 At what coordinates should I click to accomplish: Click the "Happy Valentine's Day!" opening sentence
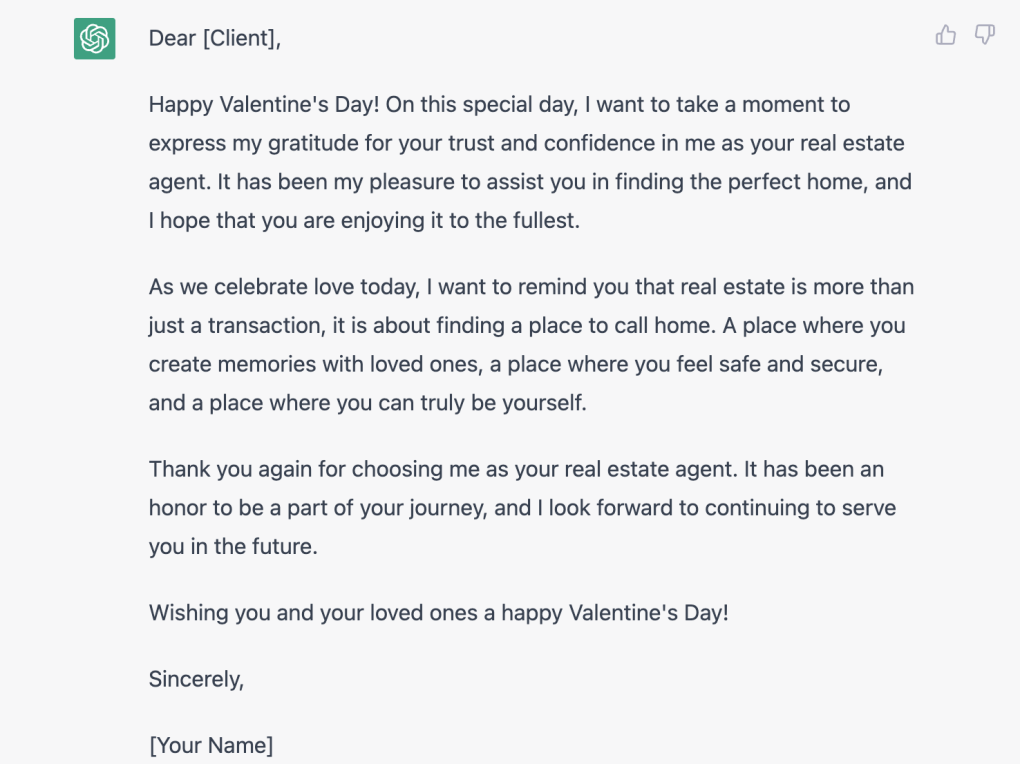point(264,104)
